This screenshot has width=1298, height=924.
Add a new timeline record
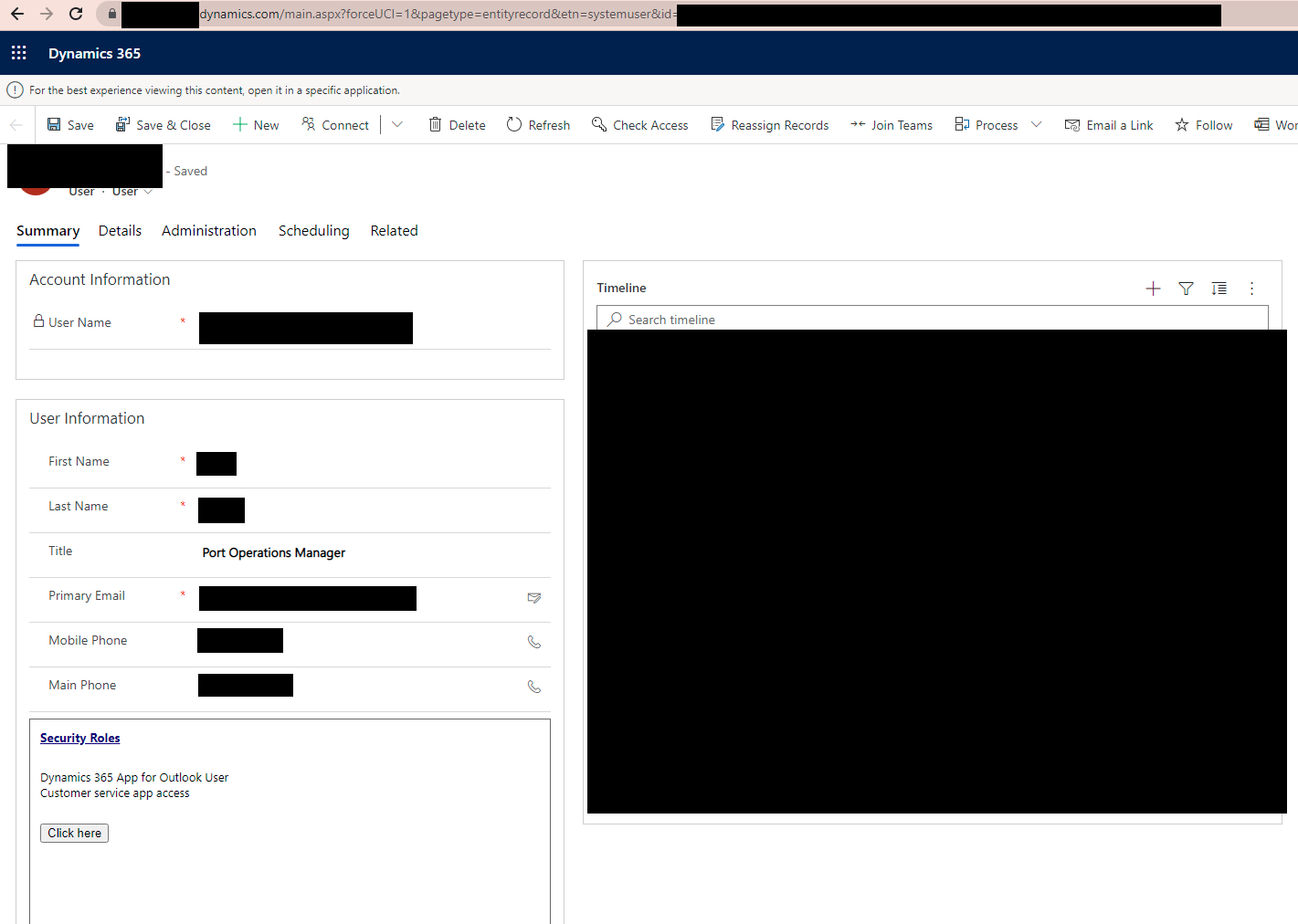pyautogui.click(x=1153, y=288)
